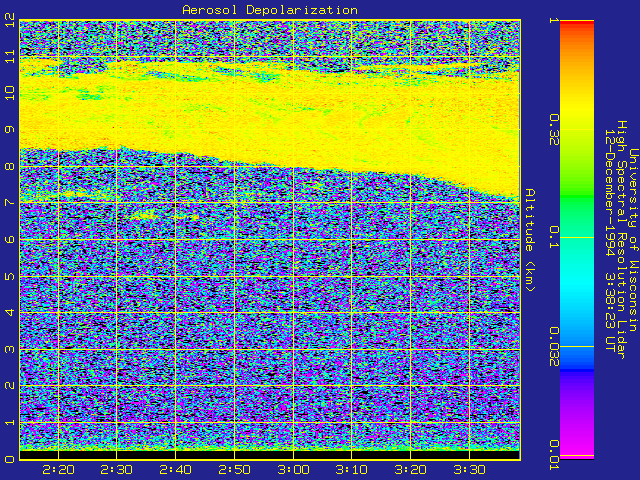Screen dimensions: 640x480
Task: Click altitude axis label 10
Action: pos(10,93)
